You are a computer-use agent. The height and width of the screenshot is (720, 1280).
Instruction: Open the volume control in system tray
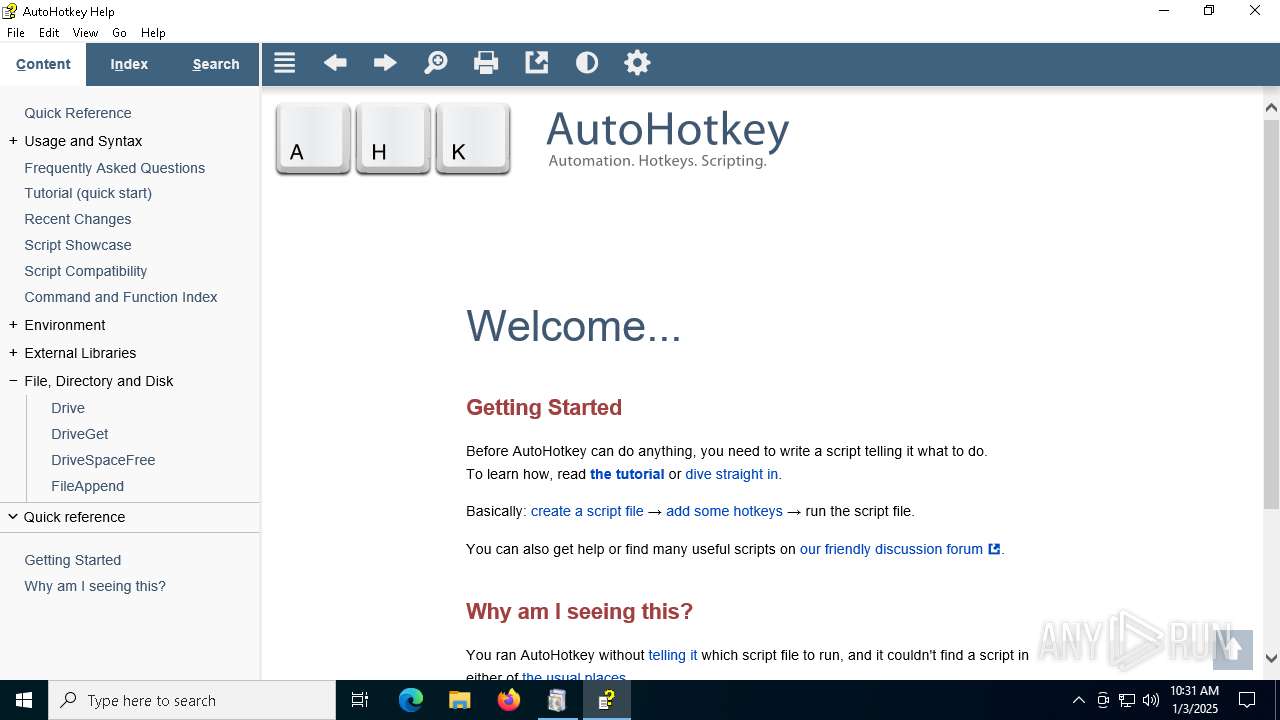(x=1151, y=700)
